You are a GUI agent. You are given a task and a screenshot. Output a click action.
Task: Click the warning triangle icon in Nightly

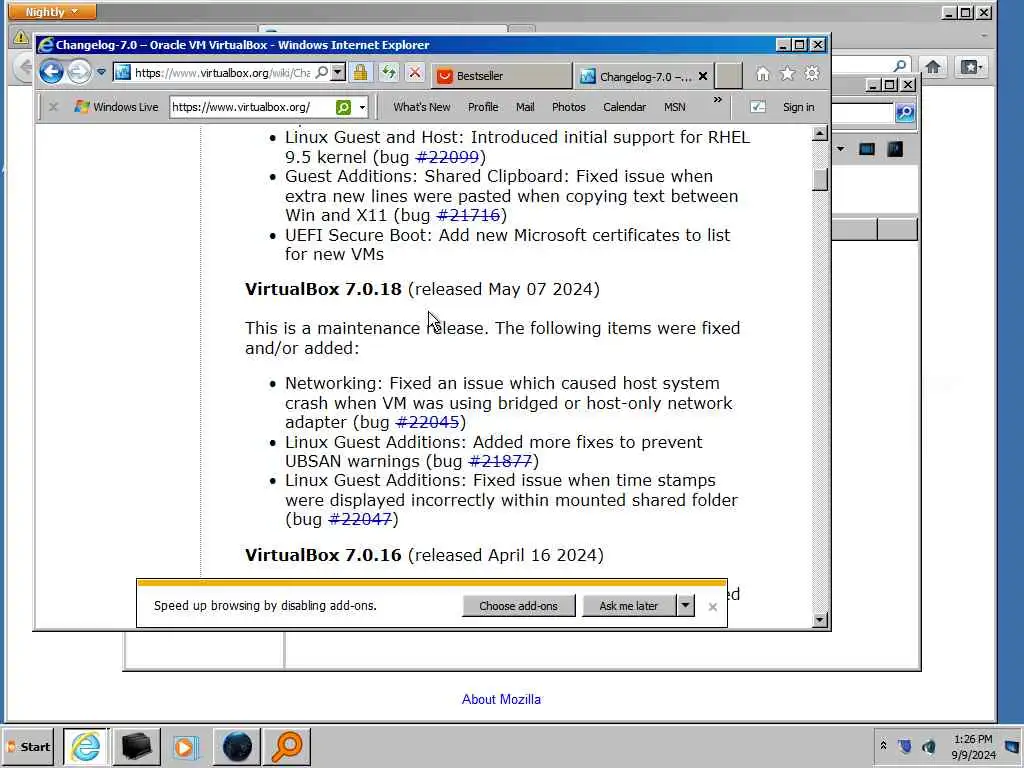point(21,37)
